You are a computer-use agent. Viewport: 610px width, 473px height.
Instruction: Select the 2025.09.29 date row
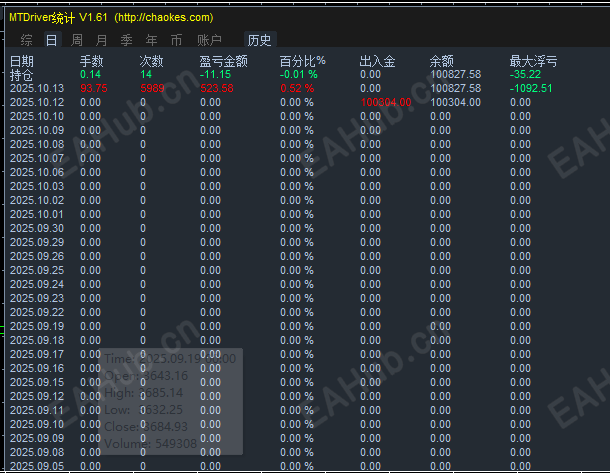point(37,242)
